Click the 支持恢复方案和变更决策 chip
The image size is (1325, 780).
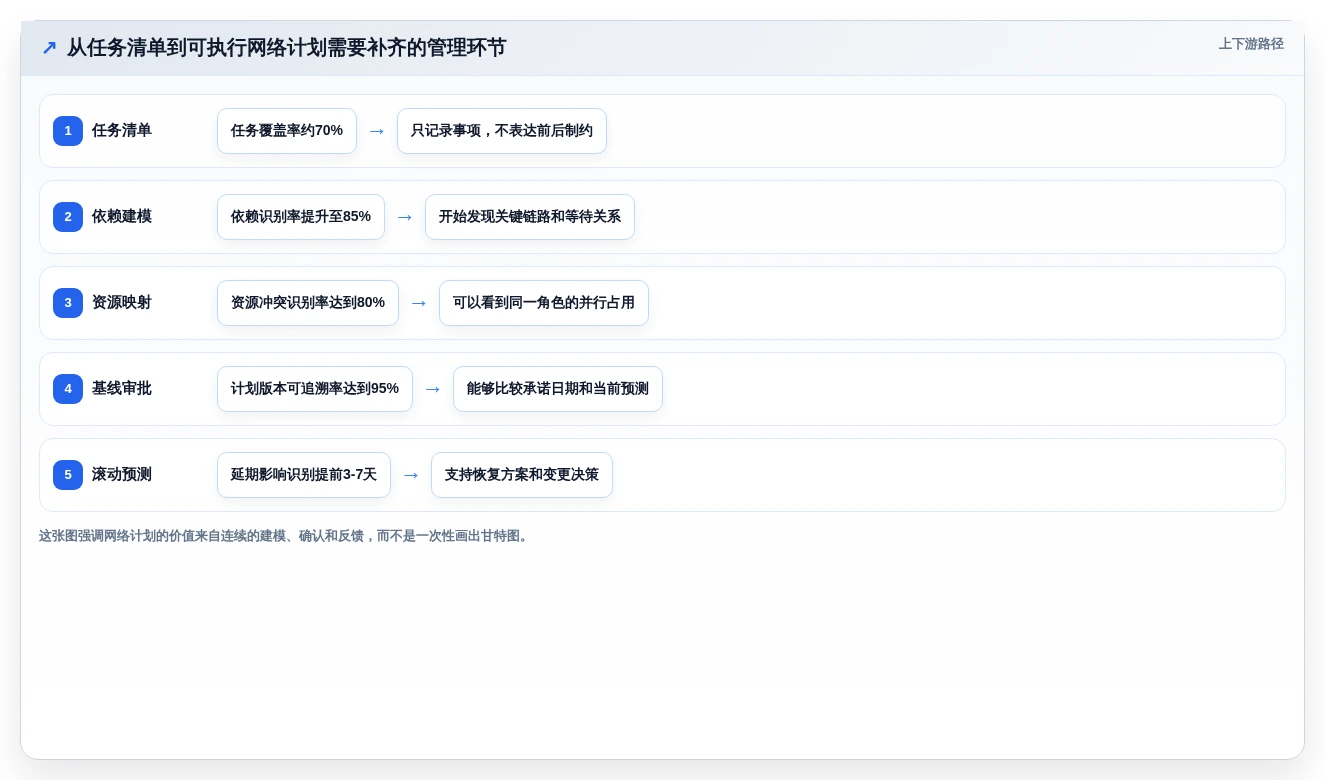[x=522, y=475]
